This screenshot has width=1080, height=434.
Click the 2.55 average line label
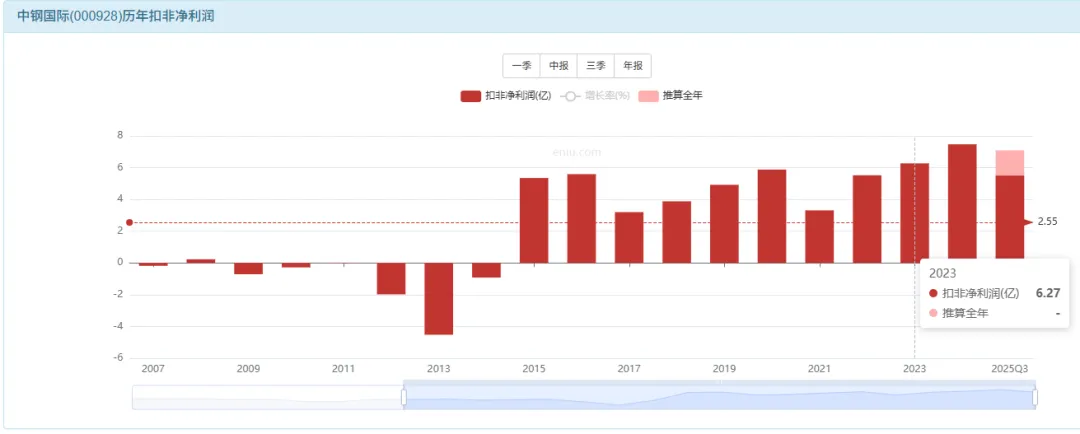tap(1047, 222)
